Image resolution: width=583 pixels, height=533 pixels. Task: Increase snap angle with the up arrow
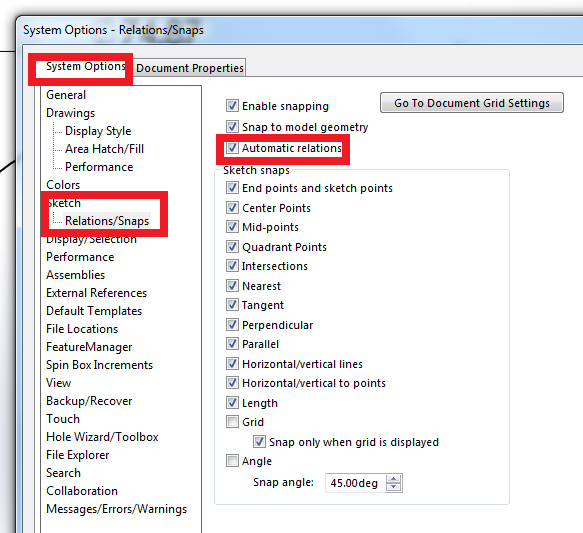pos(394,479)
